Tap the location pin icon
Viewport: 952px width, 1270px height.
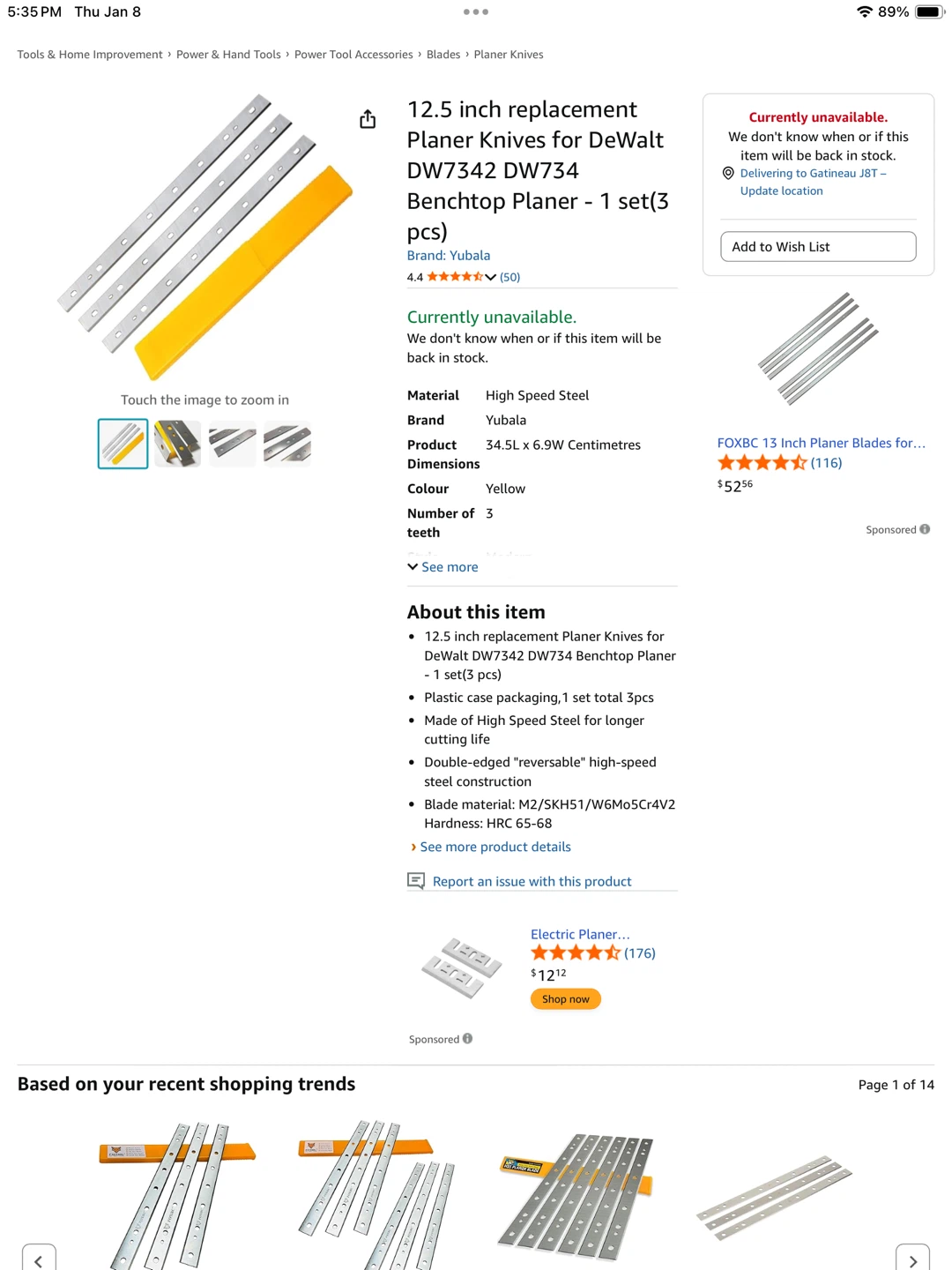coord(728,174)
